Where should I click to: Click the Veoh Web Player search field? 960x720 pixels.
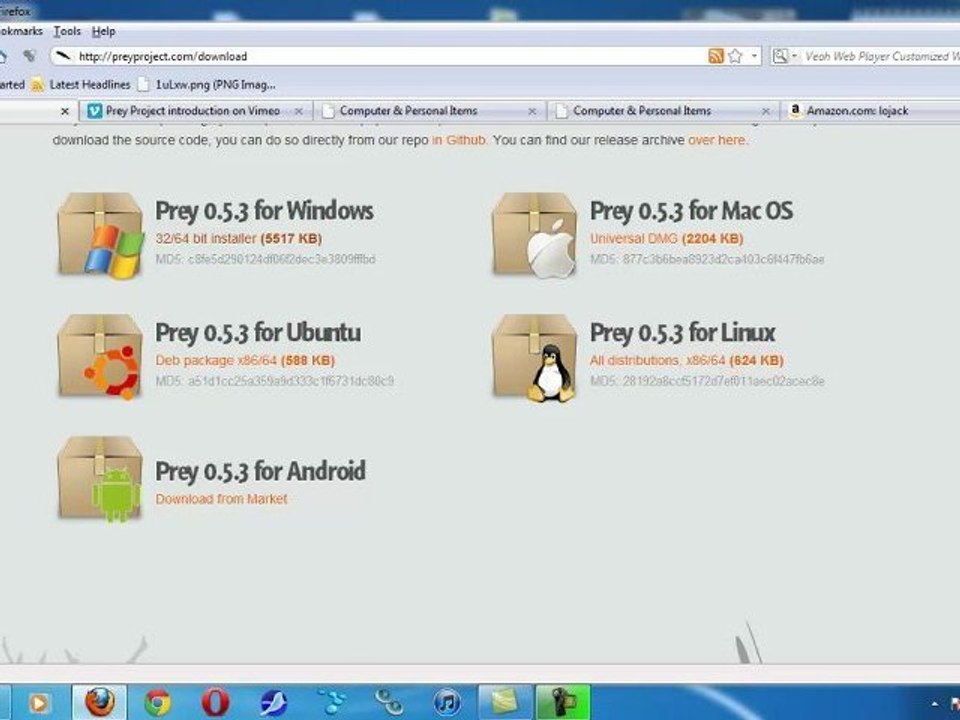click(x=880, y=56)
